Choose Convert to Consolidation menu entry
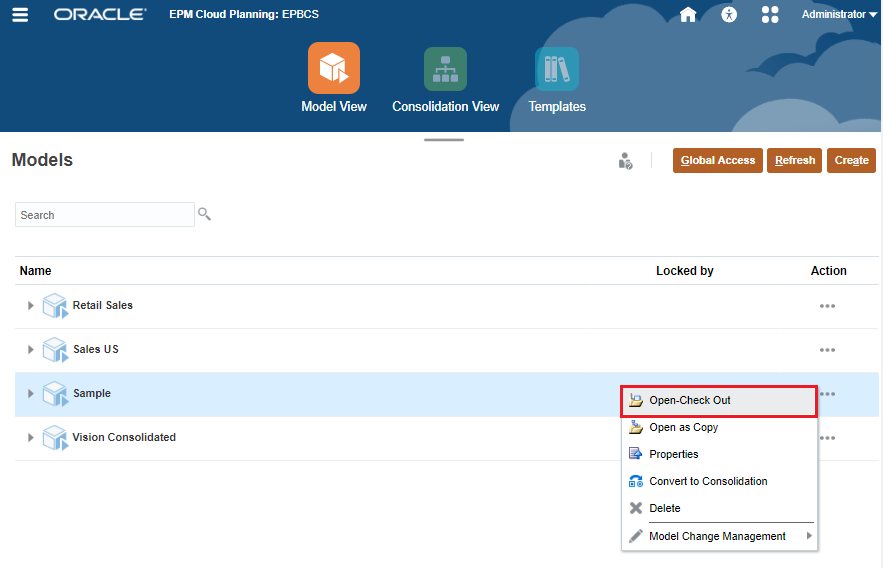Image resolution: width=883 pixels, height=568 pixels. [719, 481]
